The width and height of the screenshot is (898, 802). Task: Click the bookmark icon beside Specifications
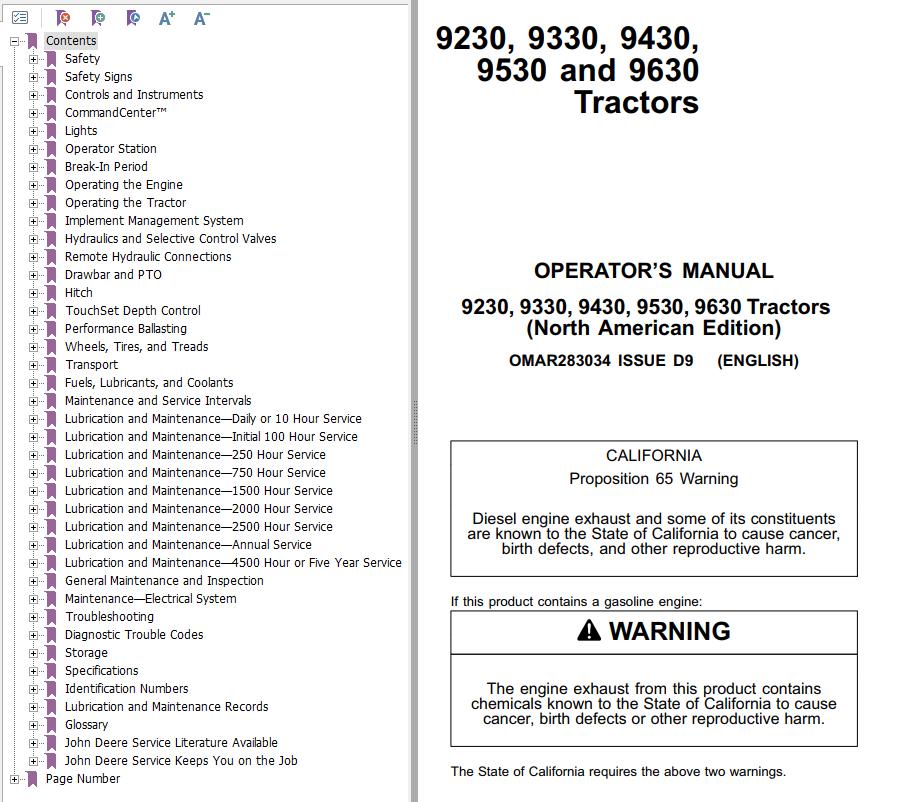[x=51, y=671]
